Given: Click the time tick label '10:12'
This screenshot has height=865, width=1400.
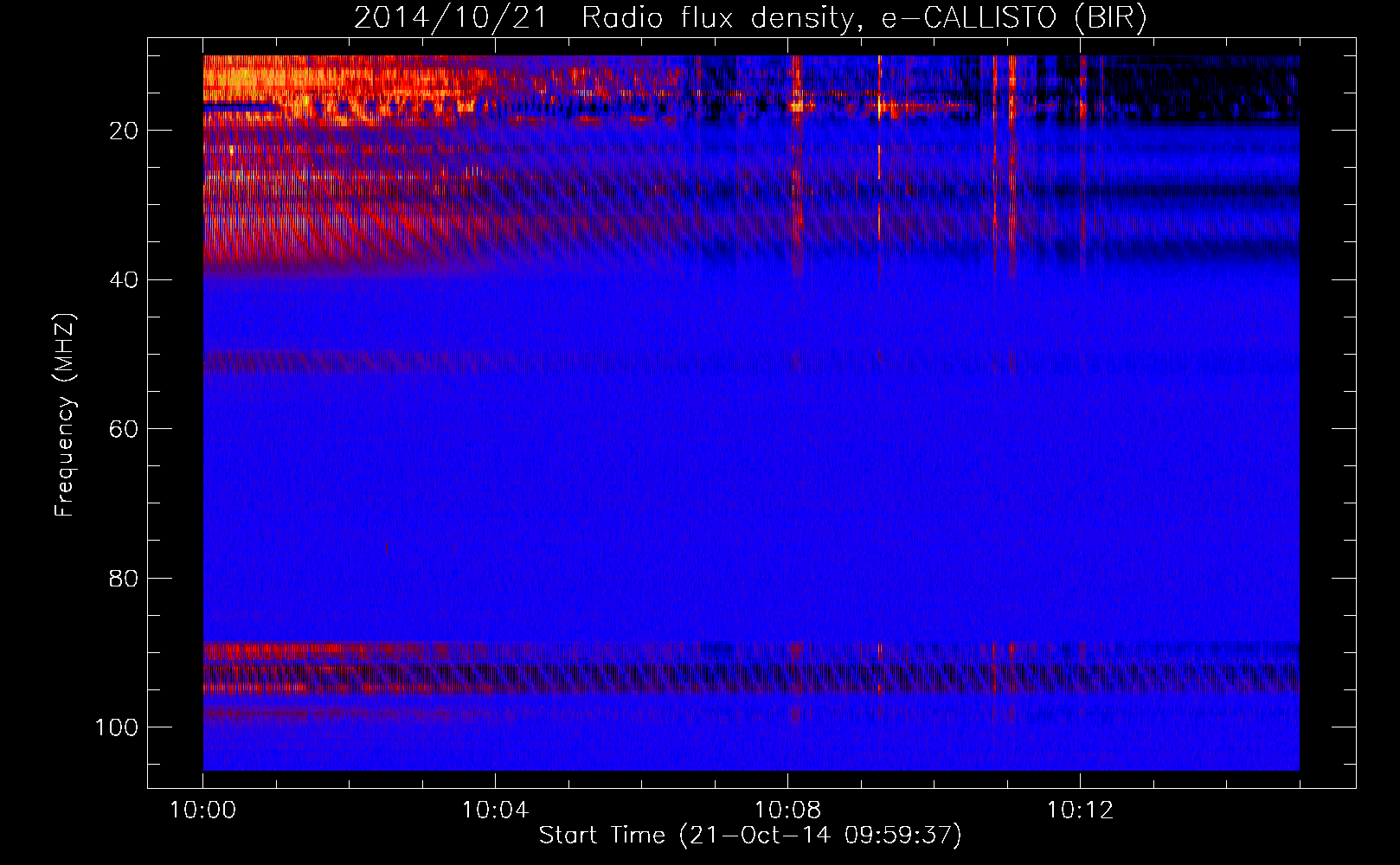Looking at the screenshot, I should pyautogui.click(x=1080, y=811).
